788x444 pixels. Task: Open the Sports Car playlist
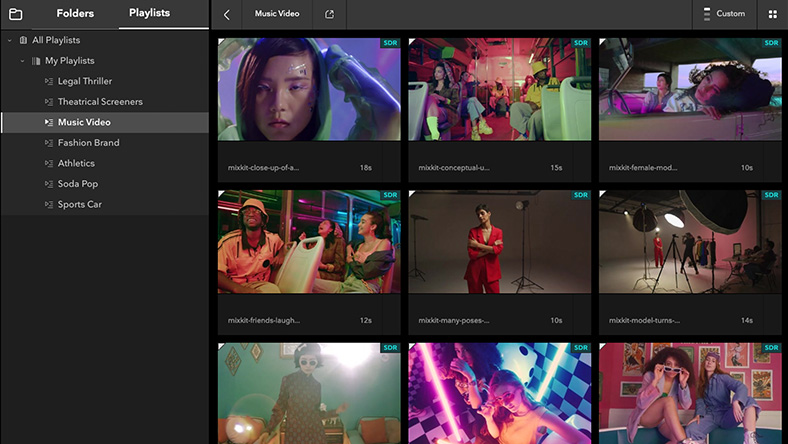(x=79, y=205)
